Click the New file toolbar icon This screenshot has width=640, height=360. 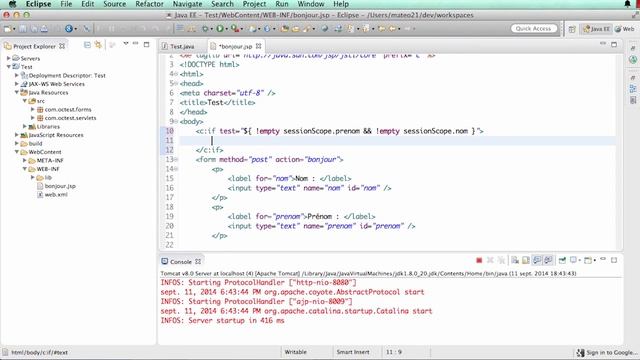click(x=7, y=29)
